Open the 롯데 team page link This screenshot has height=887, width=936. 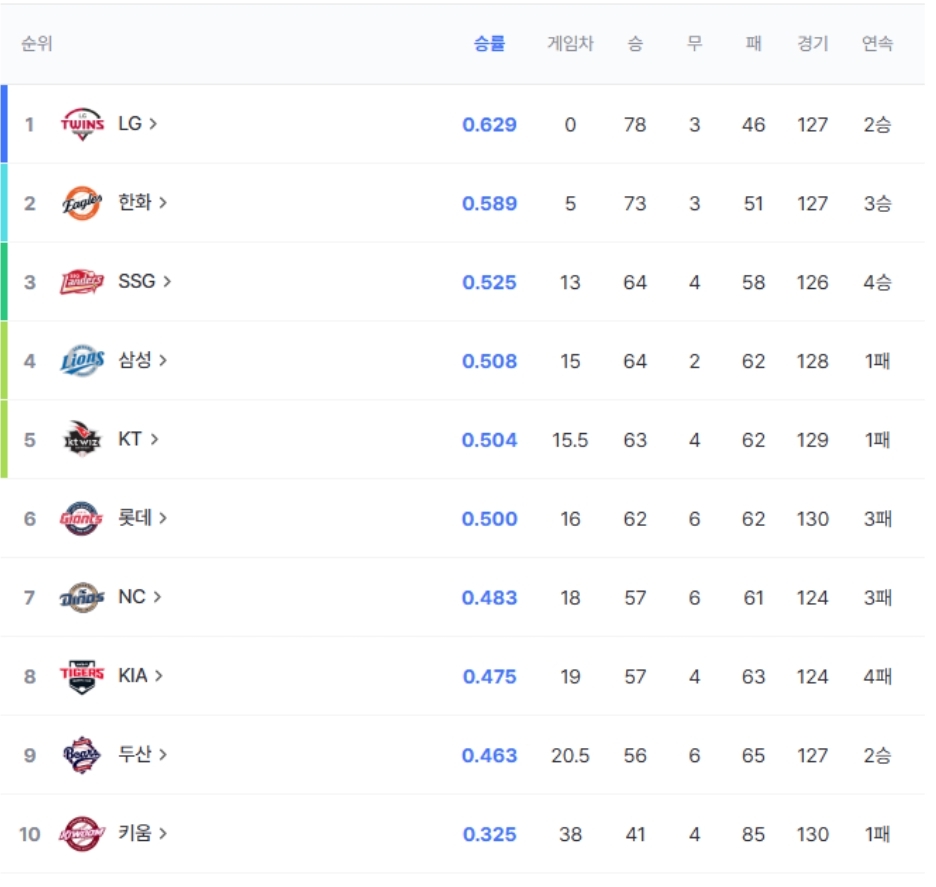143,518
